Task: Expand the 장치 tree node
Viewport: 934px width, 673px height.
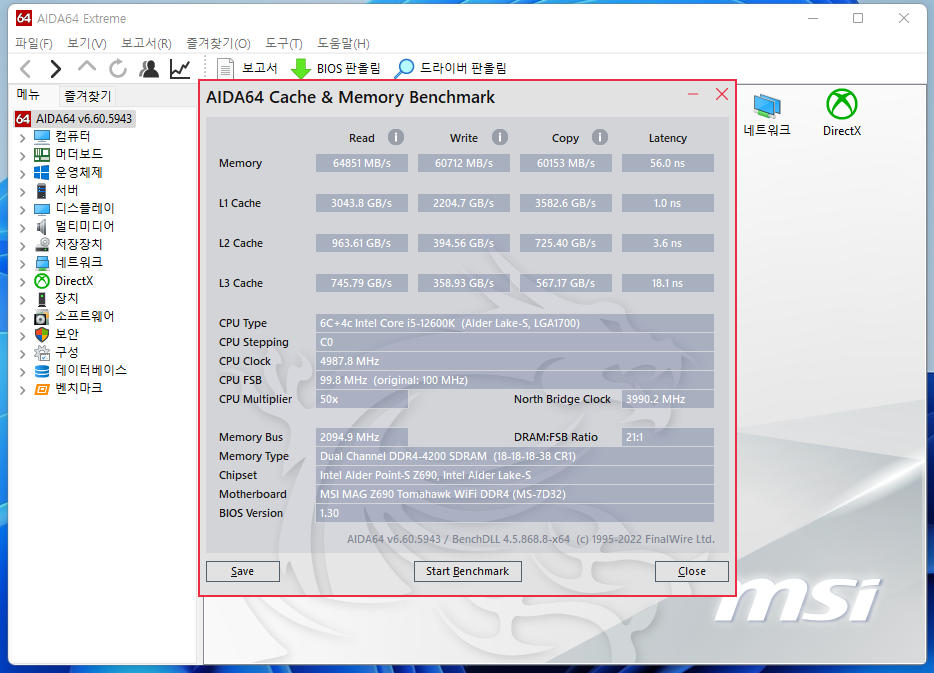Action: coord(22,300)
